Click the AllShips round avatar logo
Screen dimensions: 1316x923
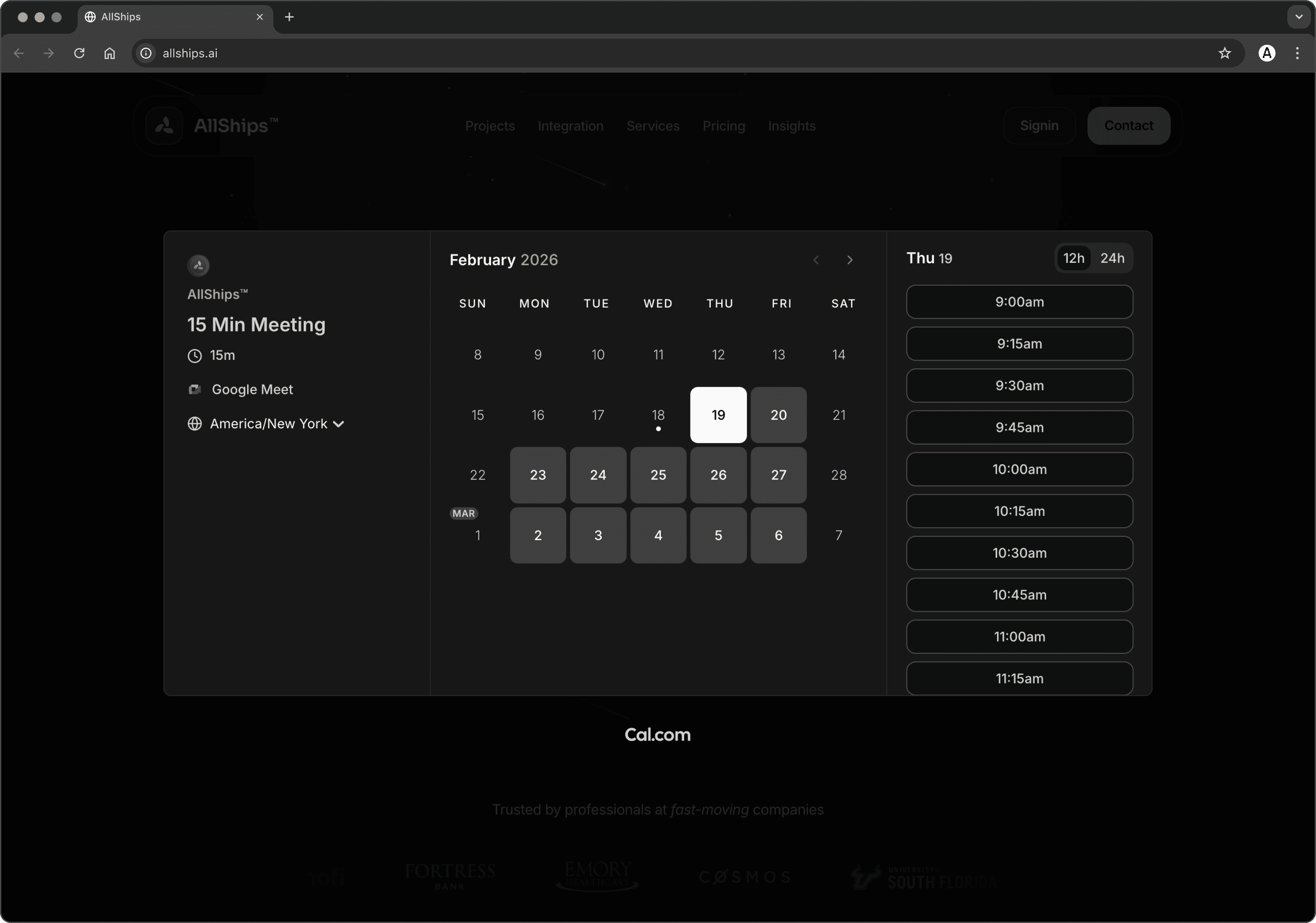tap(198, 265)
